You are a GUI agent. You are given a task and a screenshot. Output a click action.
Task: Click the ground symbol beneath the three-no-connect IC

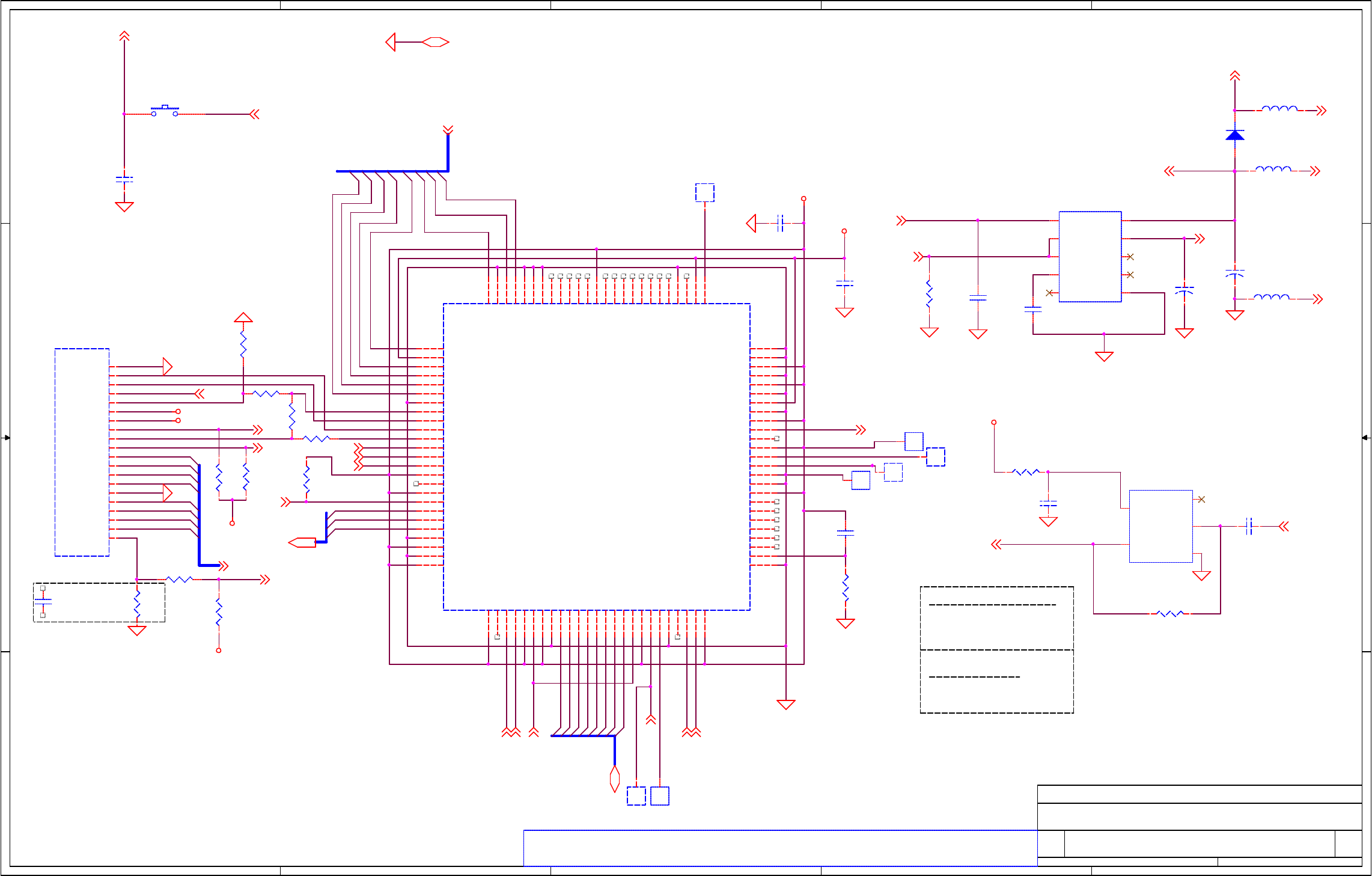click(1104, 357)
